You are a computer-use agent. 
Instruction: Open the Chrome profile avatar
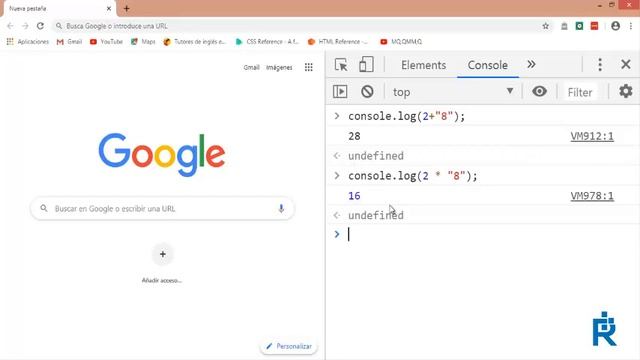coord(616,26)
